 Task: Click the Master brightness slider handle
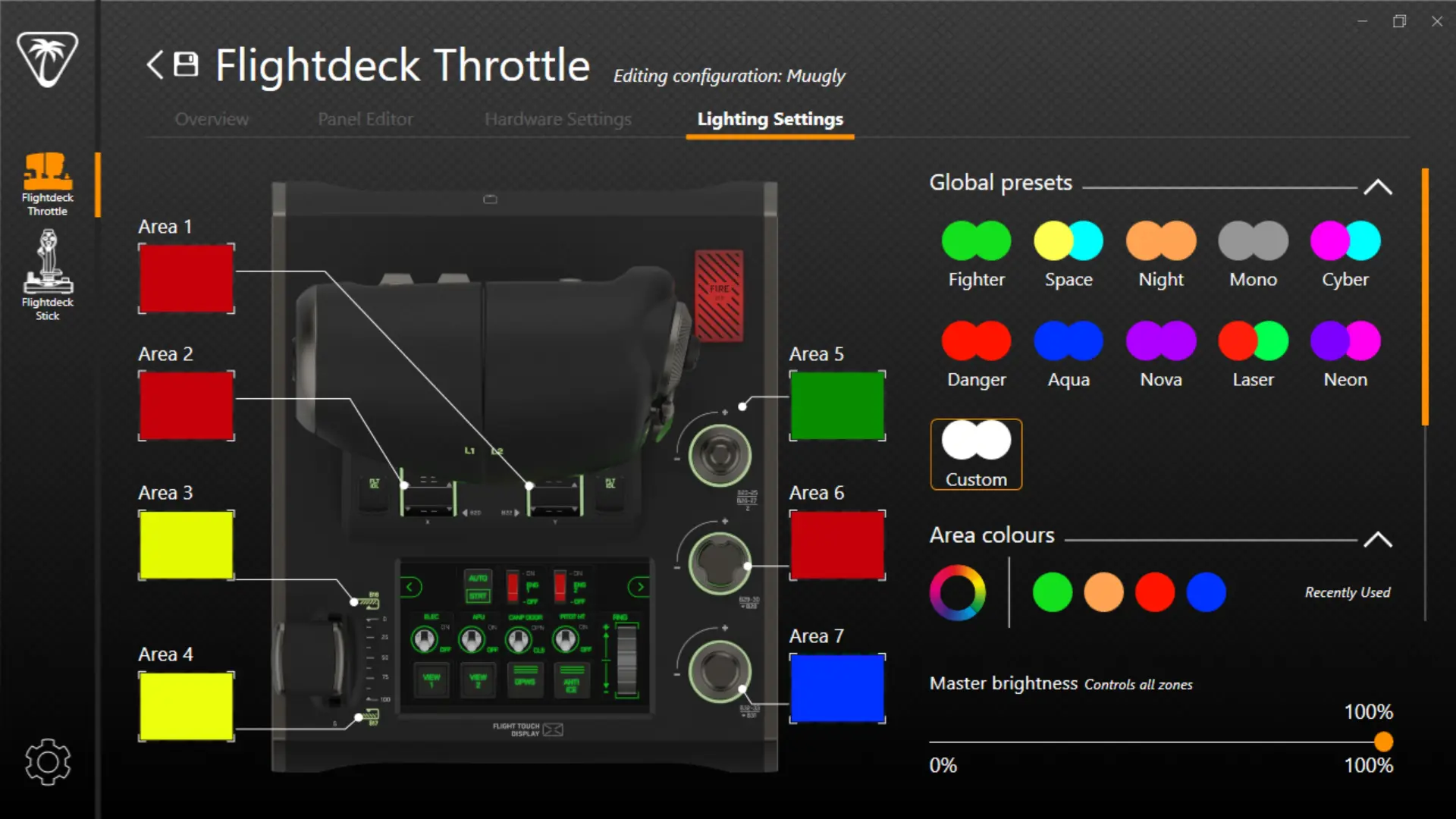[x=1384, y=740]
